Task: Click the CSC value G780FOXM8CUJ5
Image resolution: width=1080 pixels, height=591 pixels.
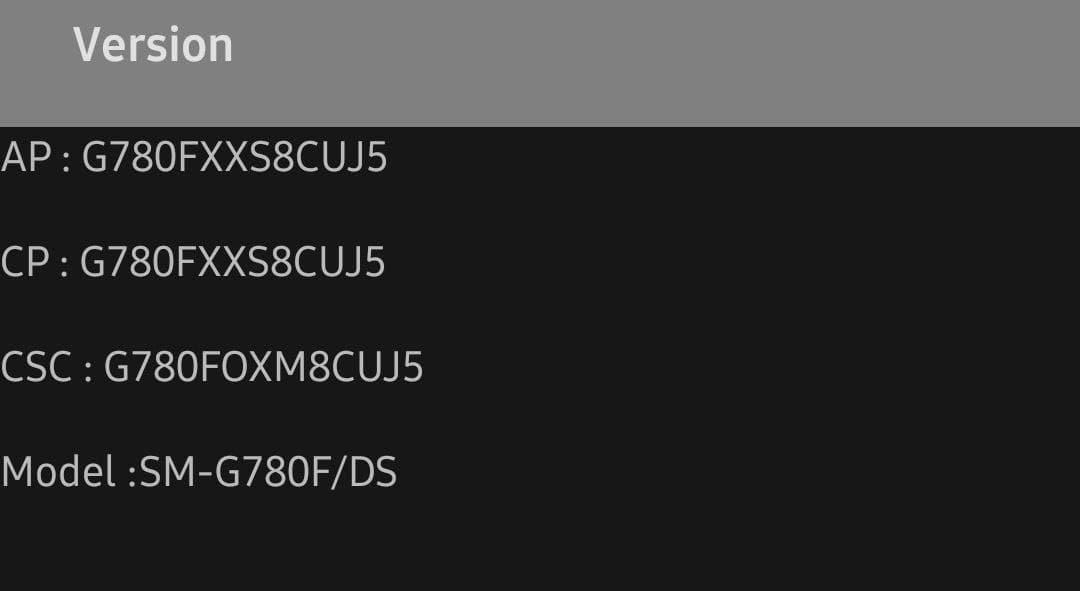Action: tap(263, 367)
